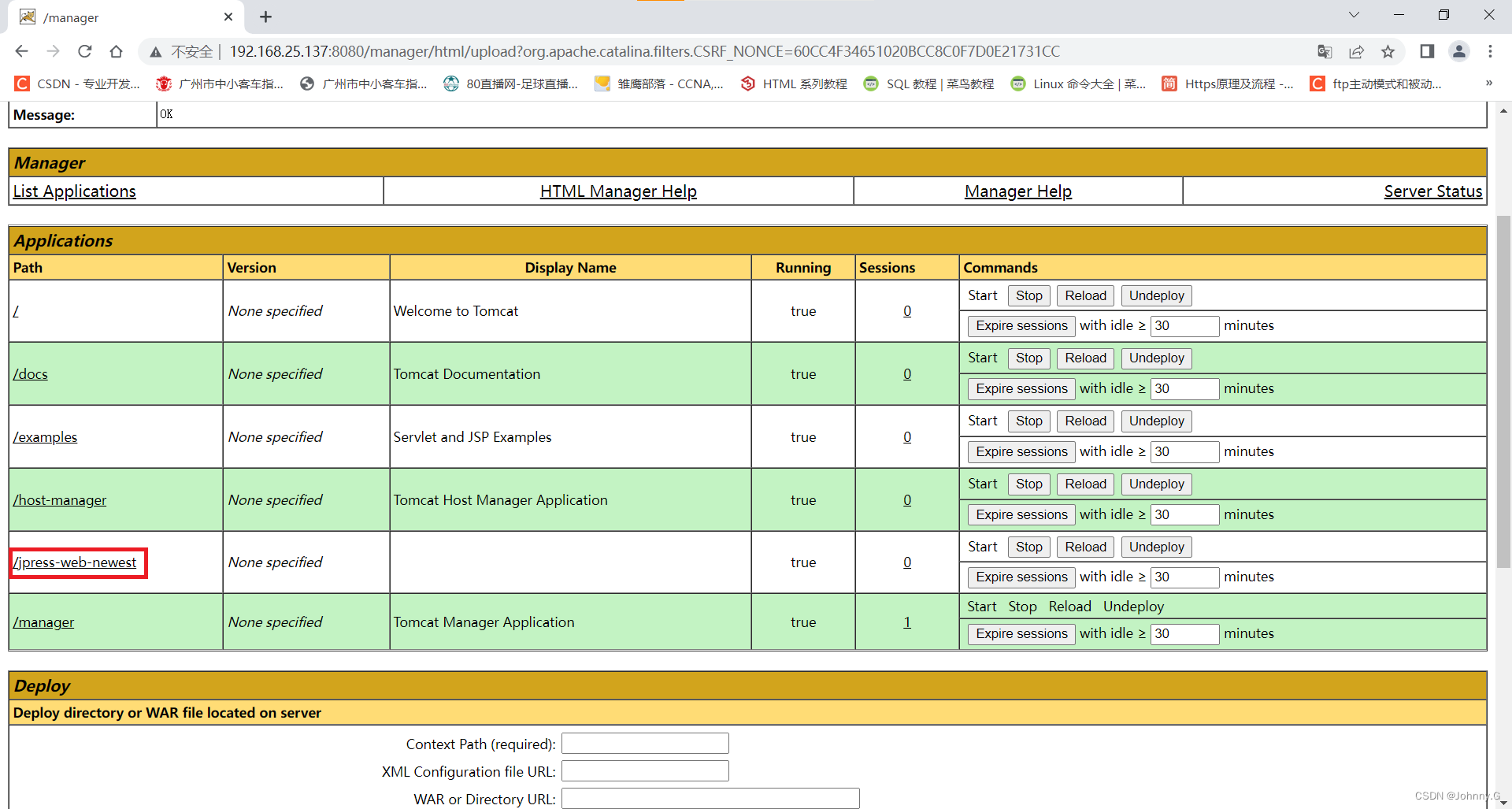
Task: Open Linux 命令大全 bookmark
Action: [1078, 83]
